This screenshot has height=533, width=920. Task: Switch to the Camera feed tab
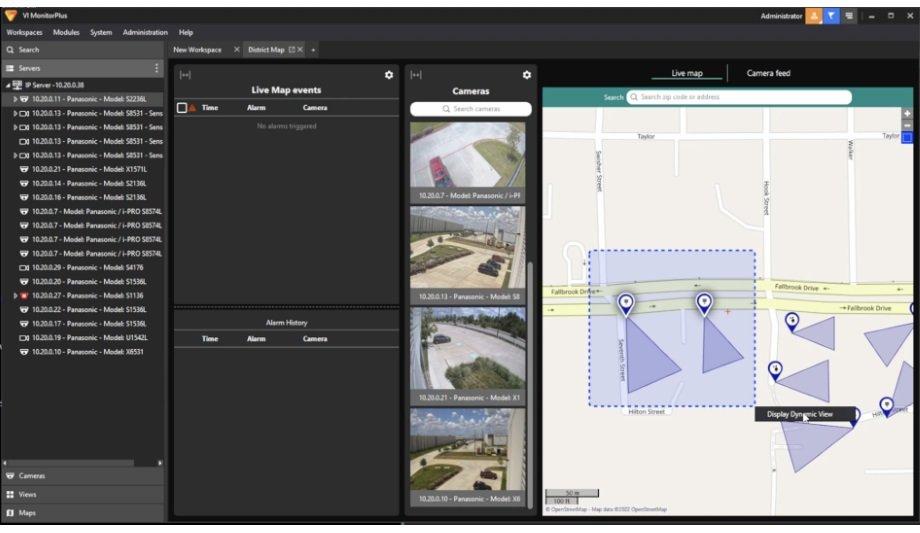pos(768,73)
